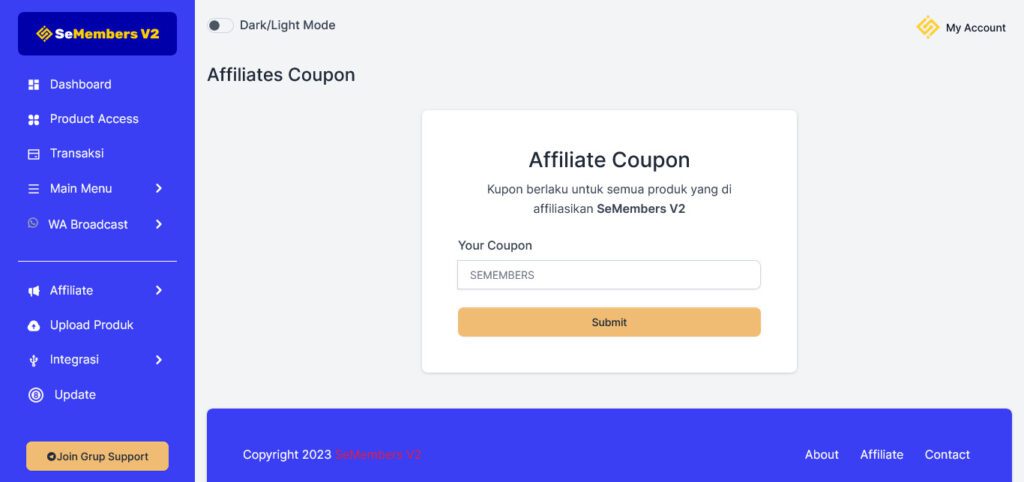The height and width of the screenshot is (482, 1024).
Task: Click the Join Grup Support button
Action: 97,456
